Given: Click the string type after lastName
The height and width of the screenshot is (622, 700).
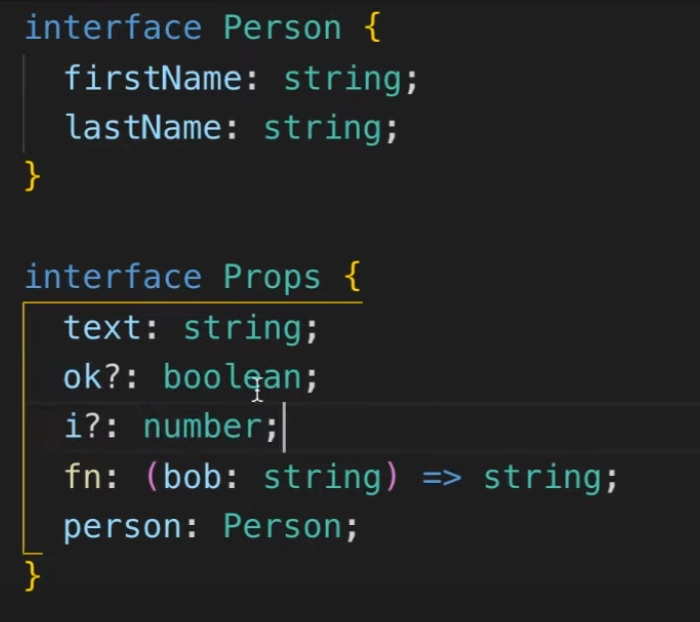Looking at the screenshot, I should pyautogui.click(x=322, y=129).
